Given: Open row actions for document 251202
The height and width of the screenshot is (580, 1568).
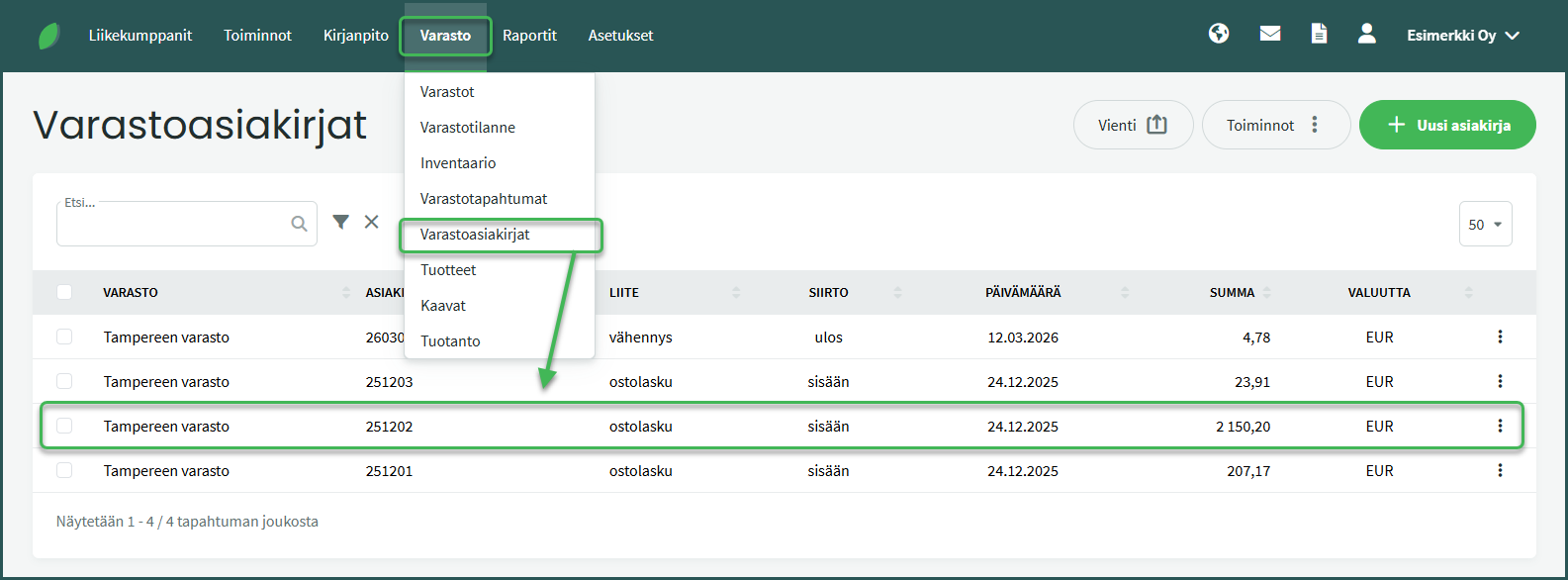Looking at the screenshot, I should click(x=1500, y=426).
